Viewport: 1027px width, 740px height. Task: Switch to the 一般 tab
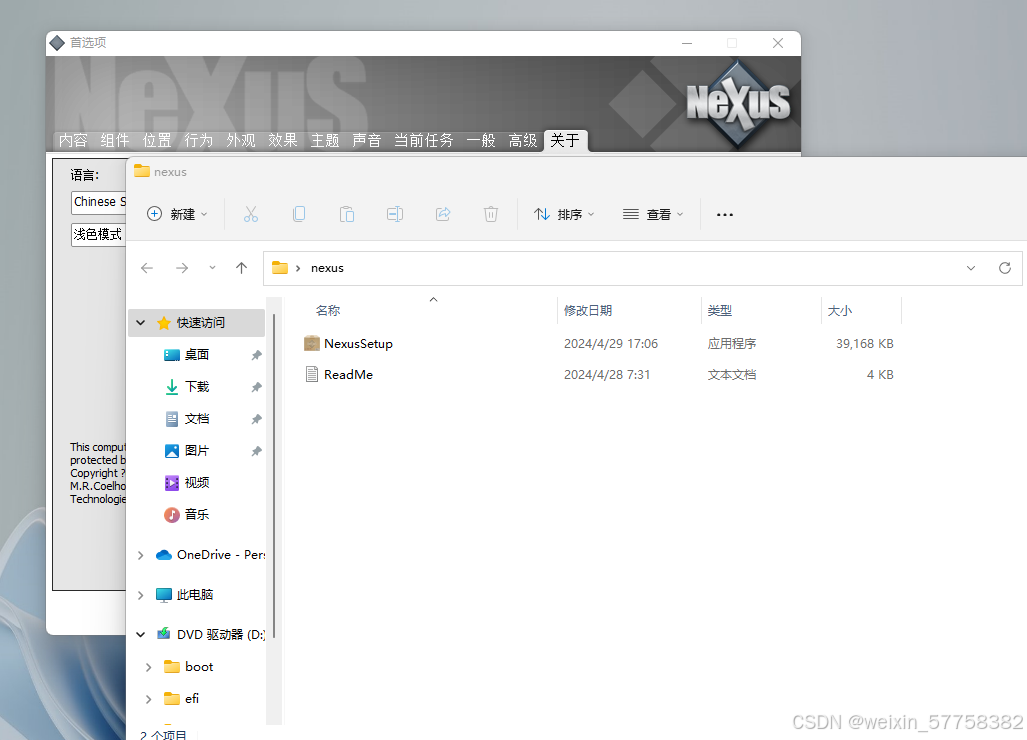(481, 140)
